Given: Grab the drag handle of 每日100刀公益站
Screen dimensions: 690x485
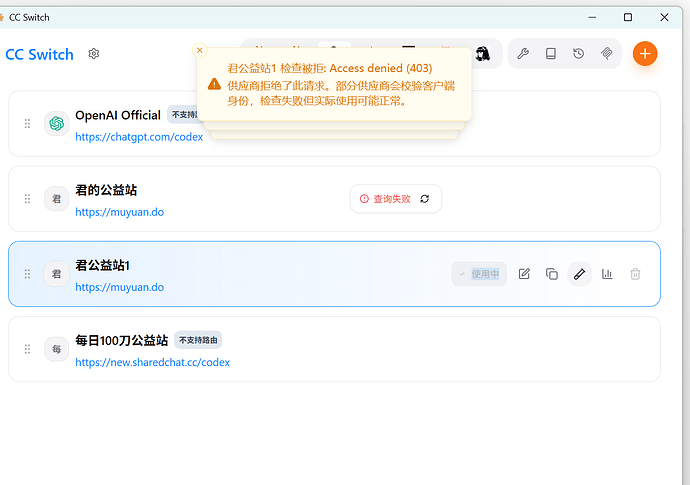Looking at the screenshot, I should 27,349.
